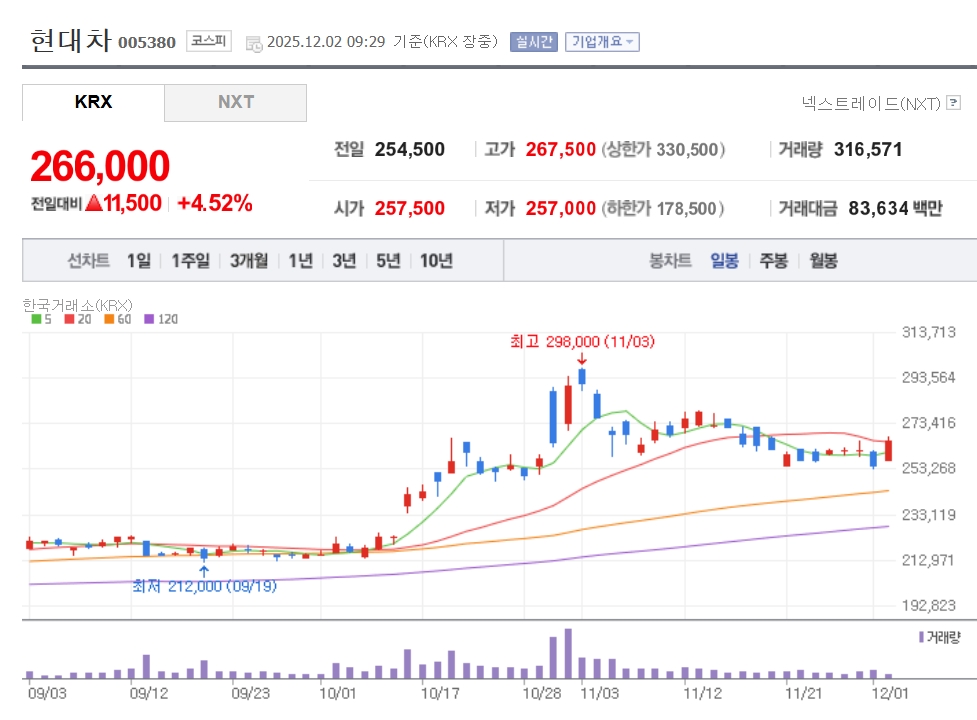Show the 10년 line chart
Viewport: 977px width, 720px height.
[436, 261]
